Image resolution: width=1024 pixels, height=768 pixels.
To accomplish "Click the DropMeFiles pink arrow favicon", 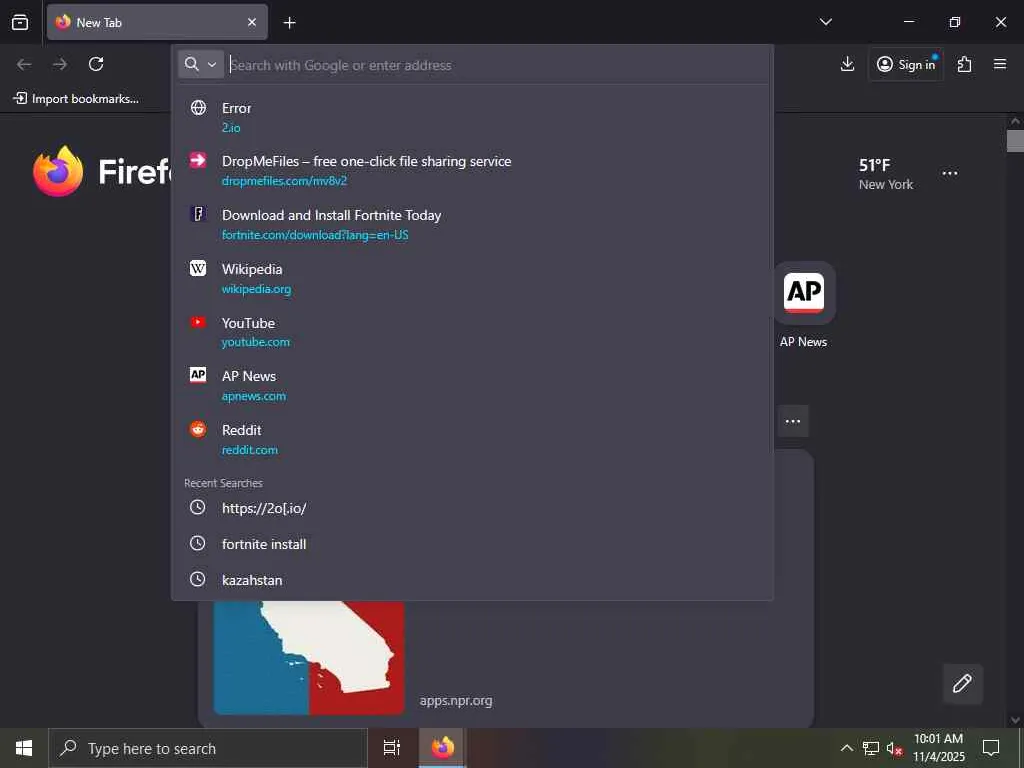I will pos(198,161).
